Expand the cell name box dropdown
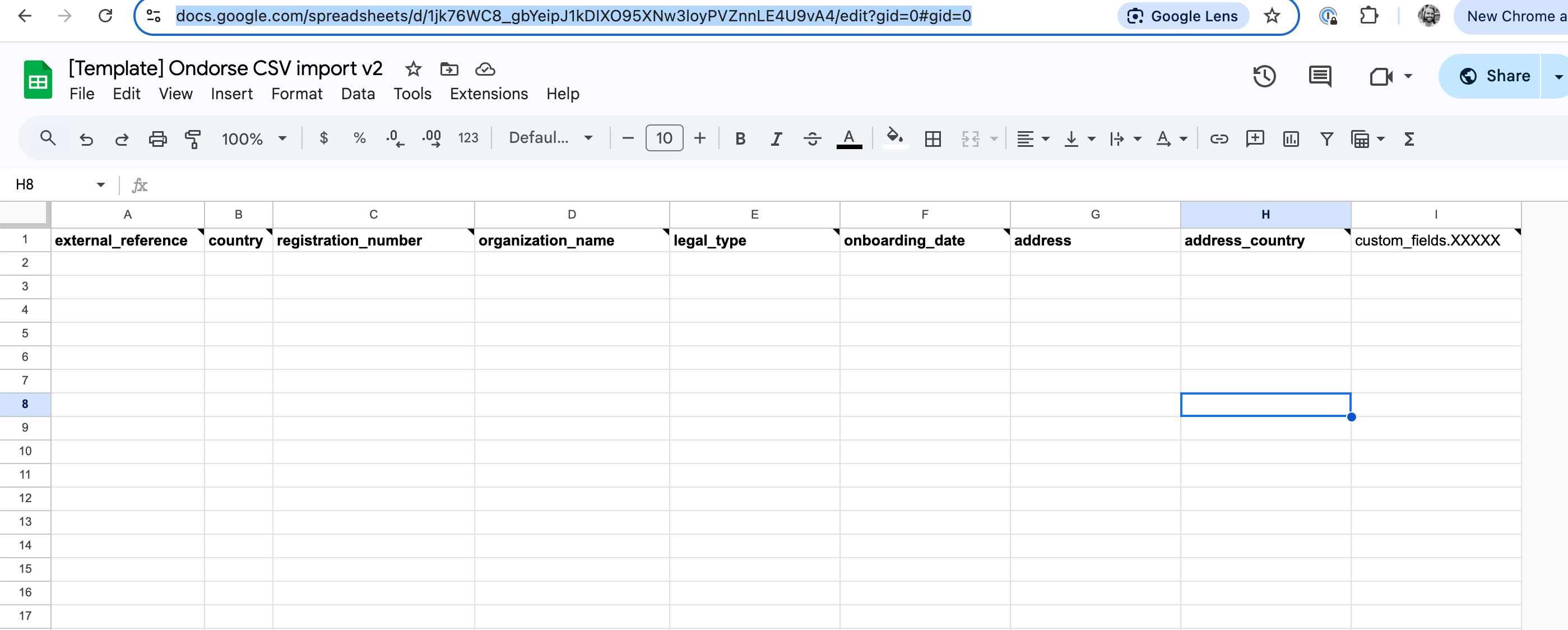The image size is (1568, 630). [x=100, y=184]
